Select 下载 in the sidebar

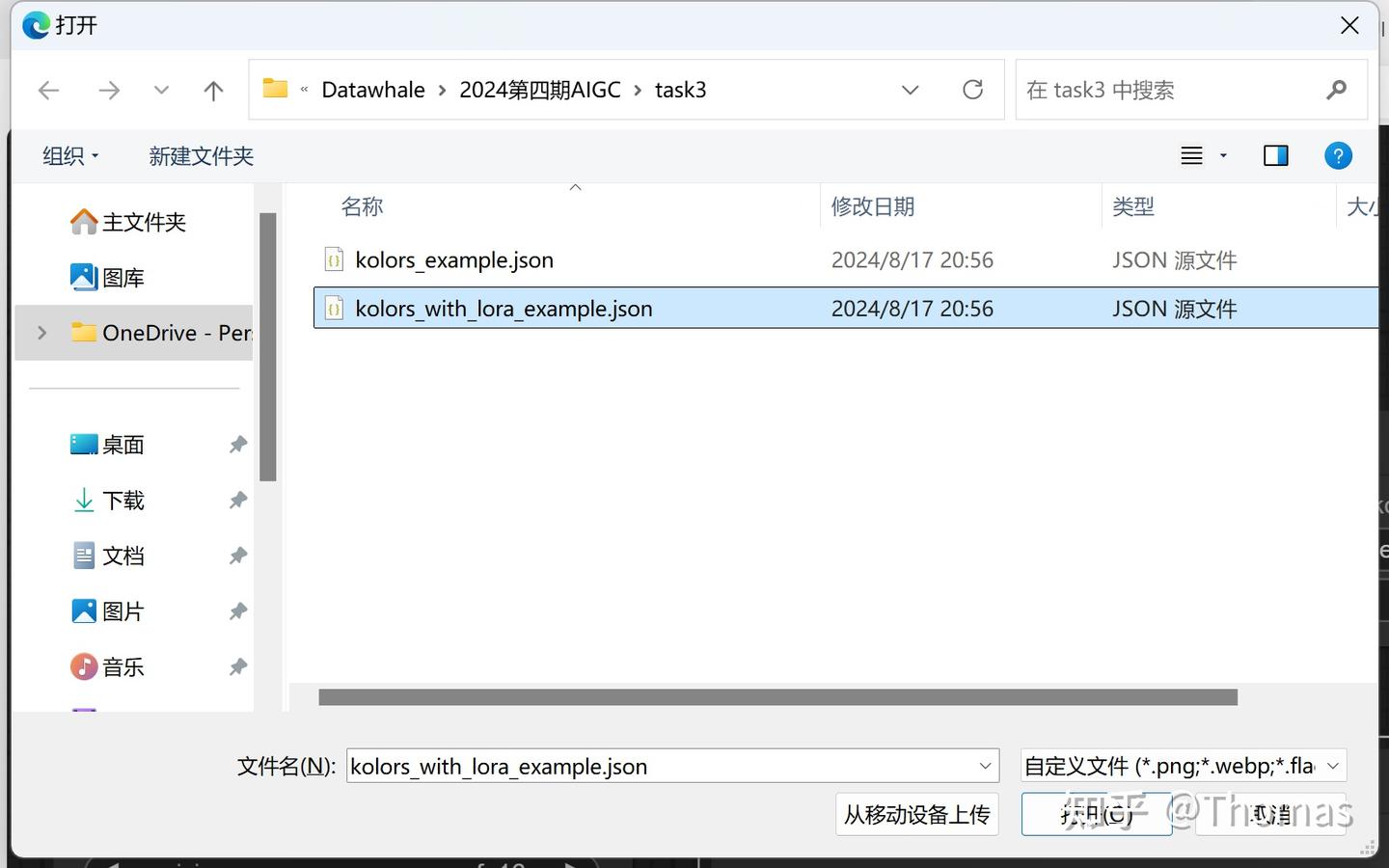tap(123, 500)
